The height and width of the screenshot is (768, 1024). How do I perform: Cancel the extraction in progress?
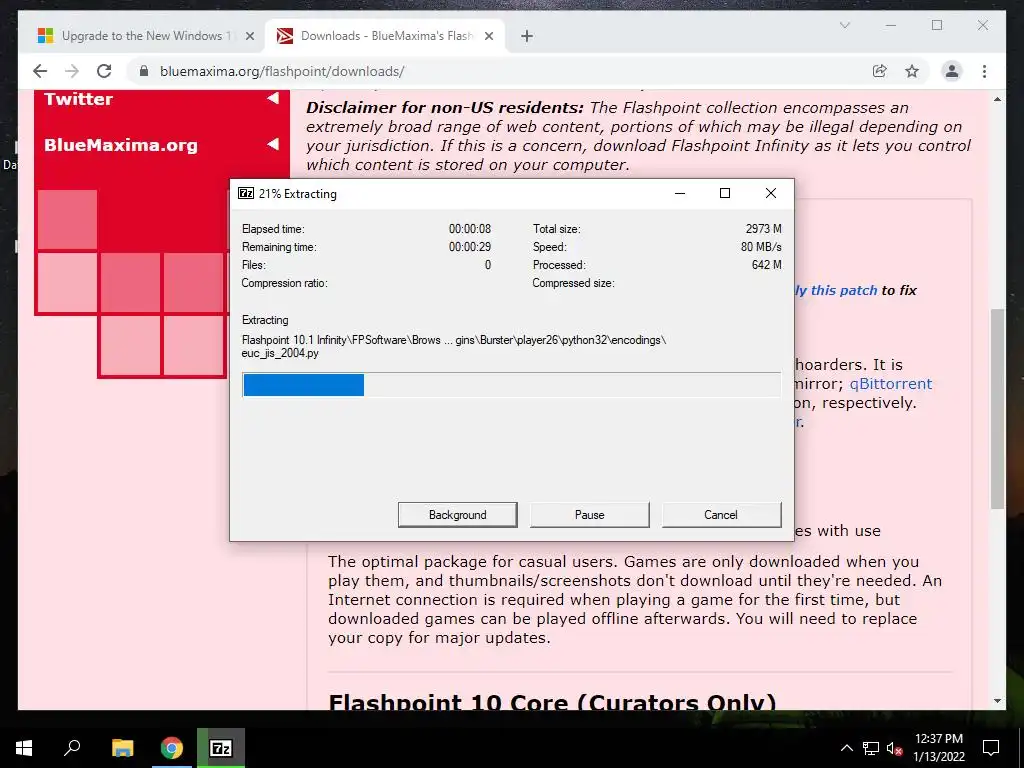(x=721, y=515)
